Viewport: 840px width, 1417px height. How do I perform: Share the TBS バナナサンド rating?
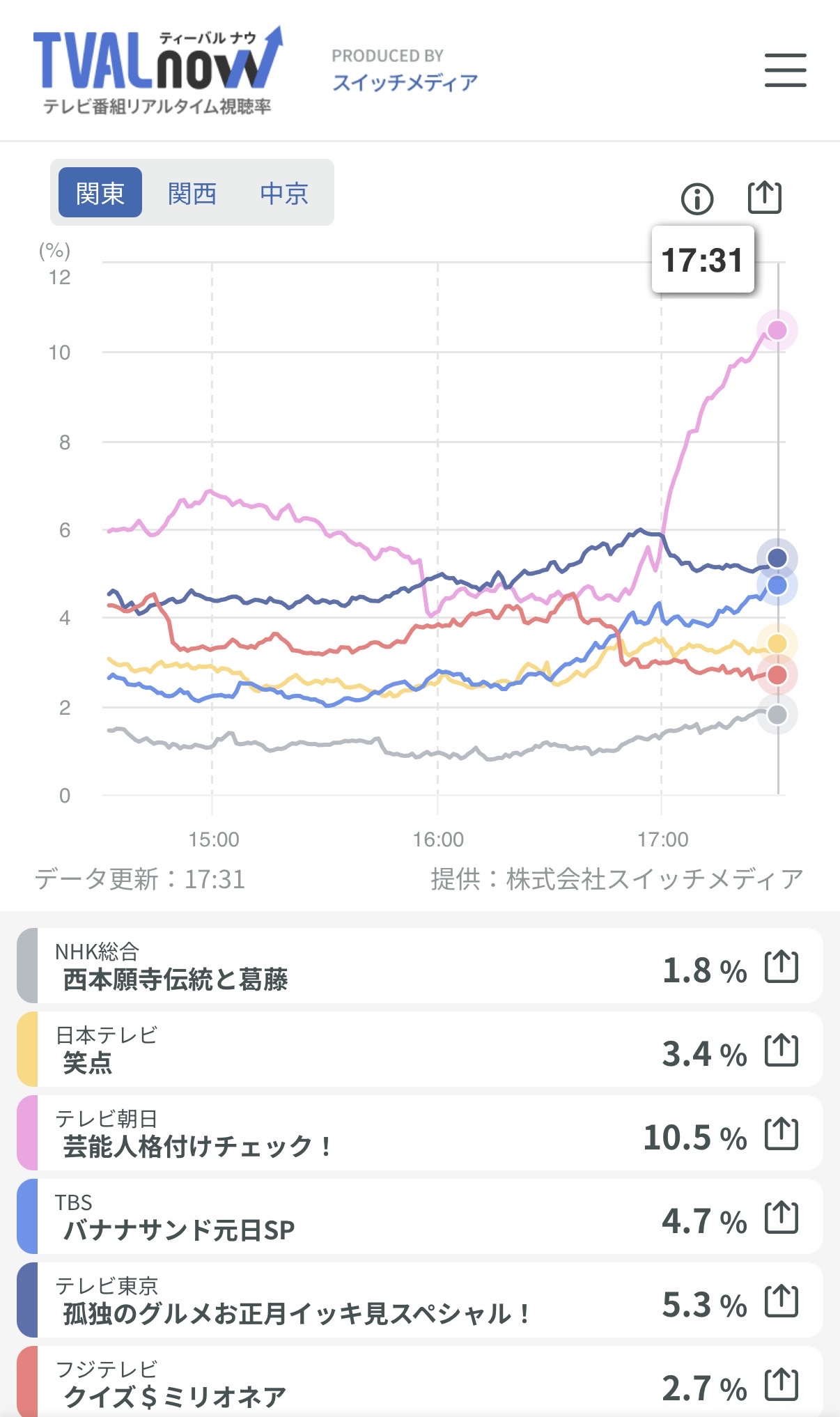pyautogui.click(x=781, y=1218)
